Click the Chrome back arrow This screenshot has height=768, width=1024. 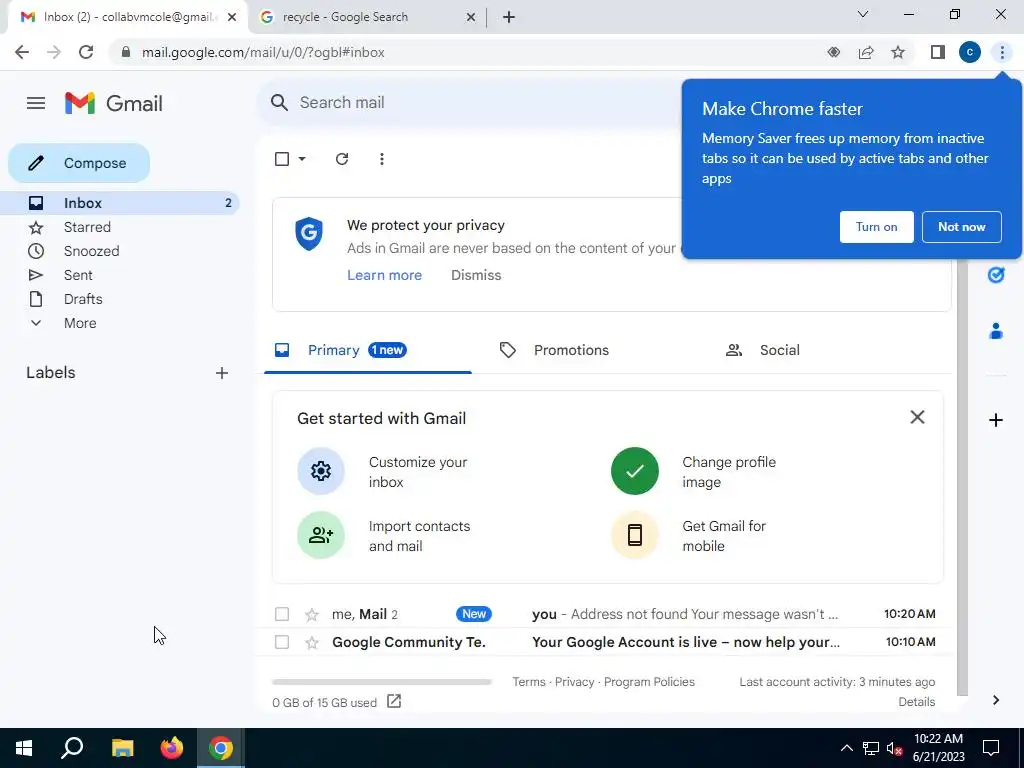(x=22, y=52)
